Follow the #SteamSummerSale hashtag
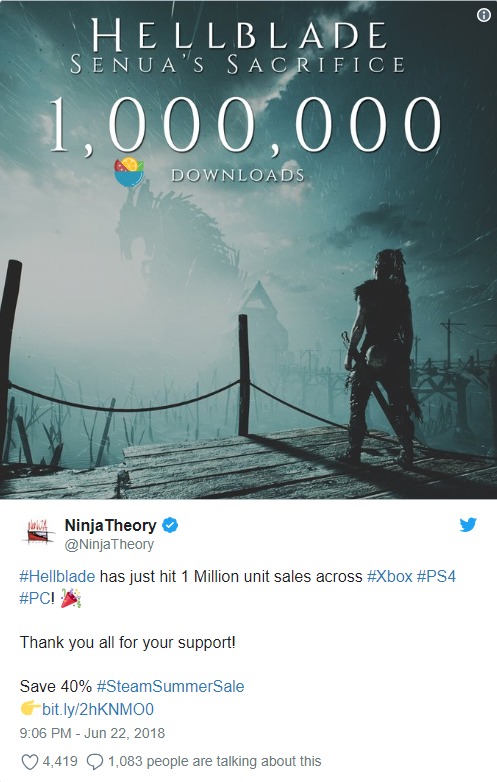This screenshot has width=497, height=782. 170,686
